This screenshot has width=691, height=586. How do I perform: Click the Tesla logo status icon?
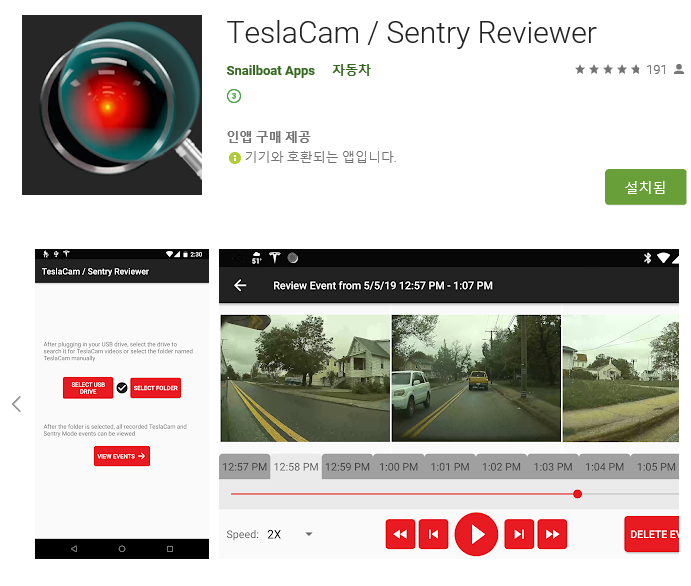tap(275, 258)
